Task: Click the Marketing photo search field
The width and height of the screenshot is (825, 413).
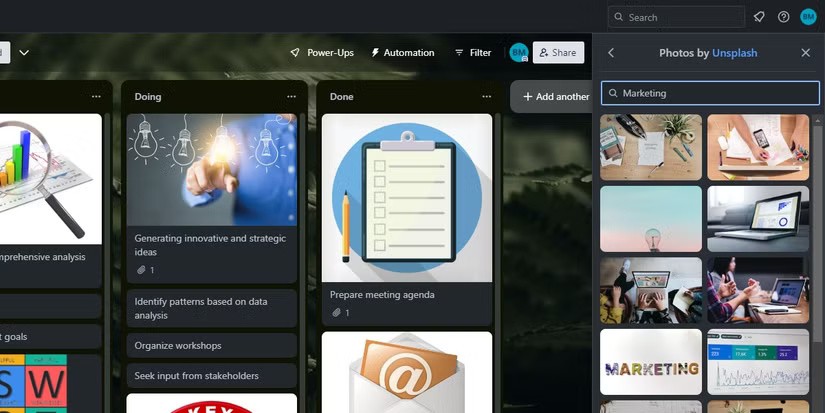Action: tap(710, 93)
